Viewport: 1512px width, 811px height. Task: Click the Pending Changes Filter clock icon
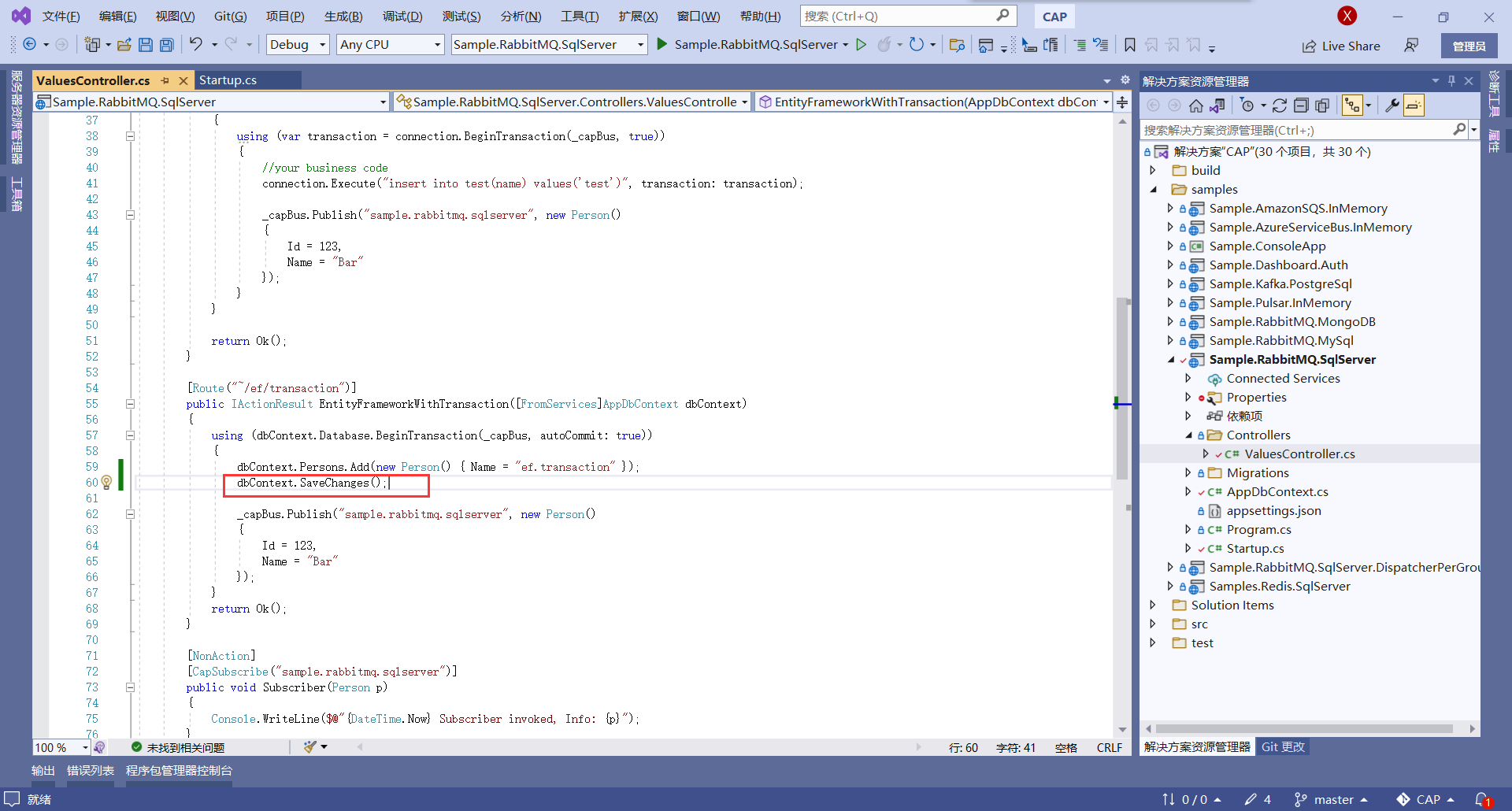[x=1247, y=106]
